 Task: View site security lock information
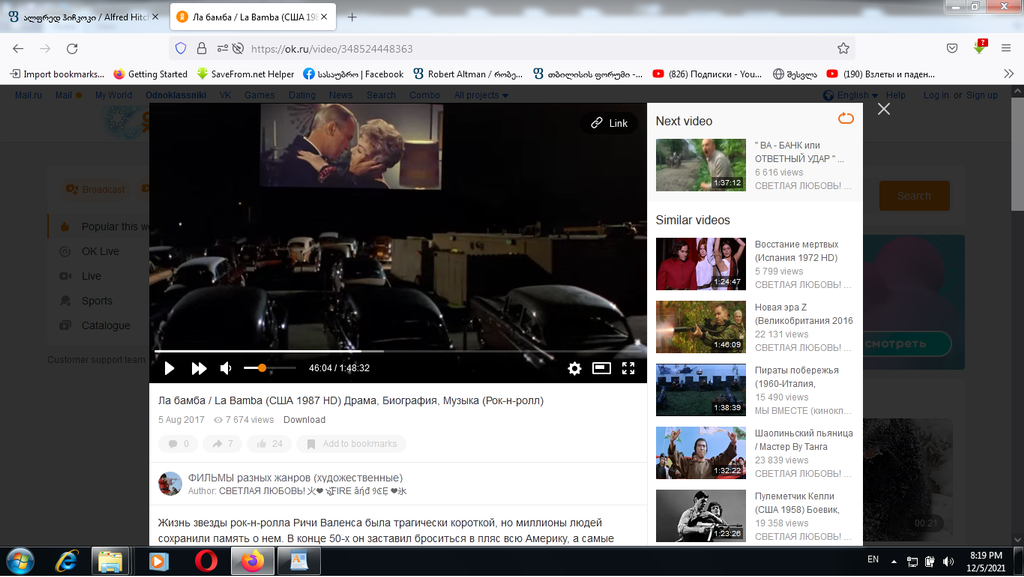tap(202, 48)
